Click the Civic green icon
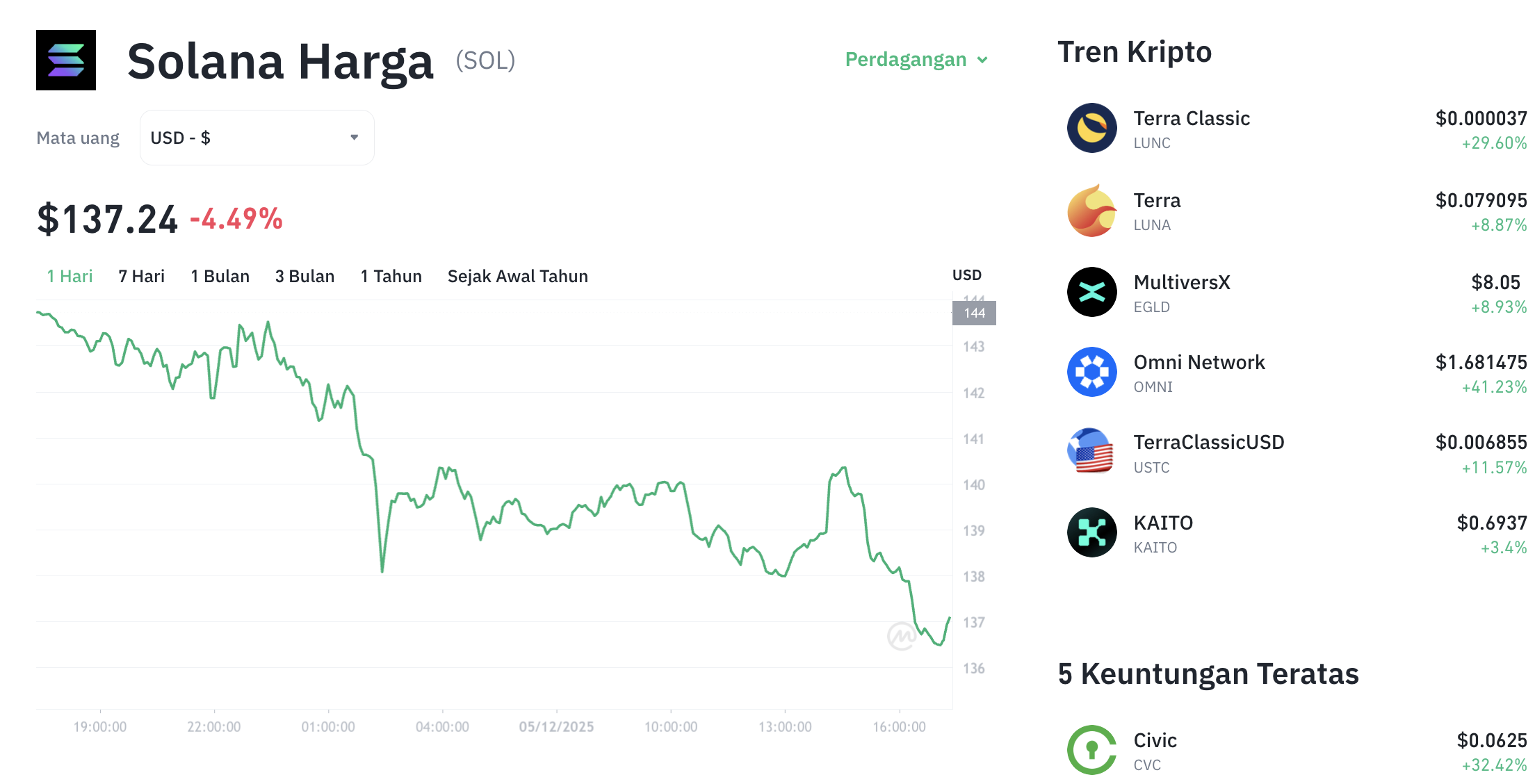The width and height of the screenshot is (1535, 784). pos(1091,751)
